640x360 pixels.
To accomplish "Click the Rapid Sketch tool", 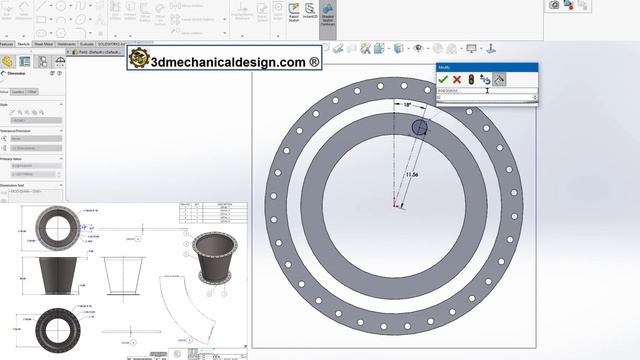I will coord(293,12).
